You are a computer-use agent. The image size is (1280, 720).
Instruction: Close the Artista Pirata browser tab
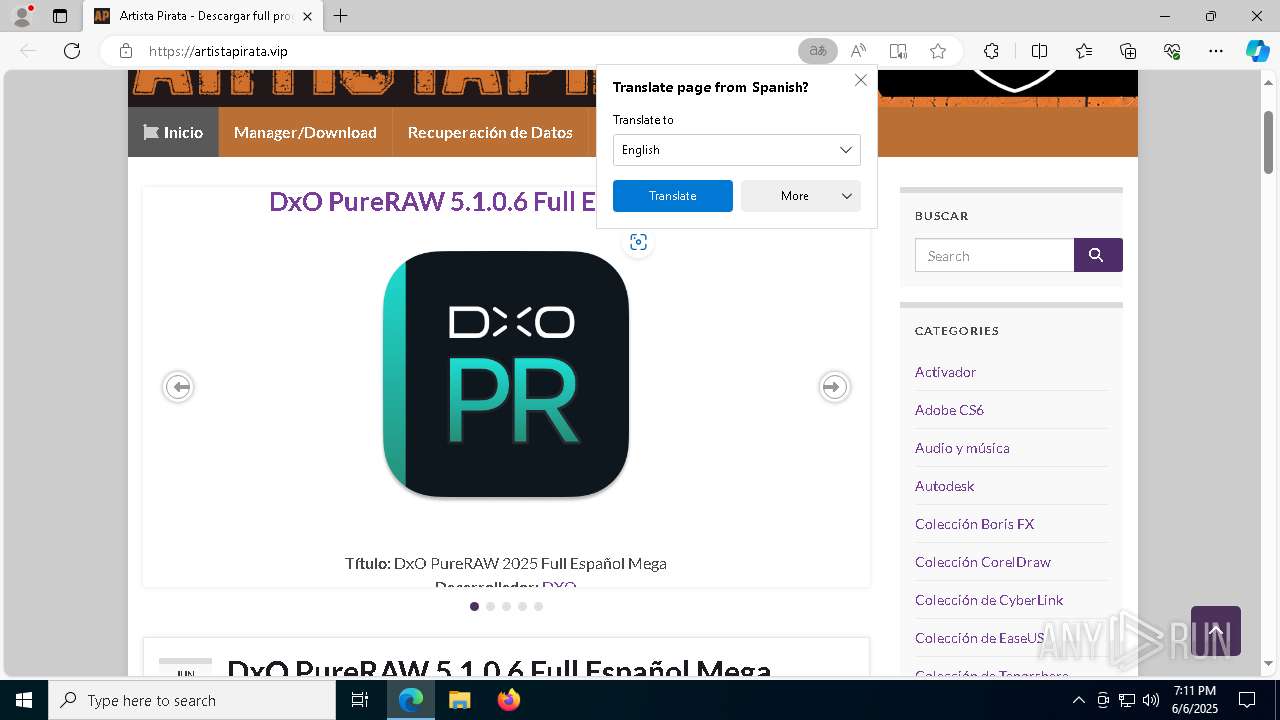[308, 16]
